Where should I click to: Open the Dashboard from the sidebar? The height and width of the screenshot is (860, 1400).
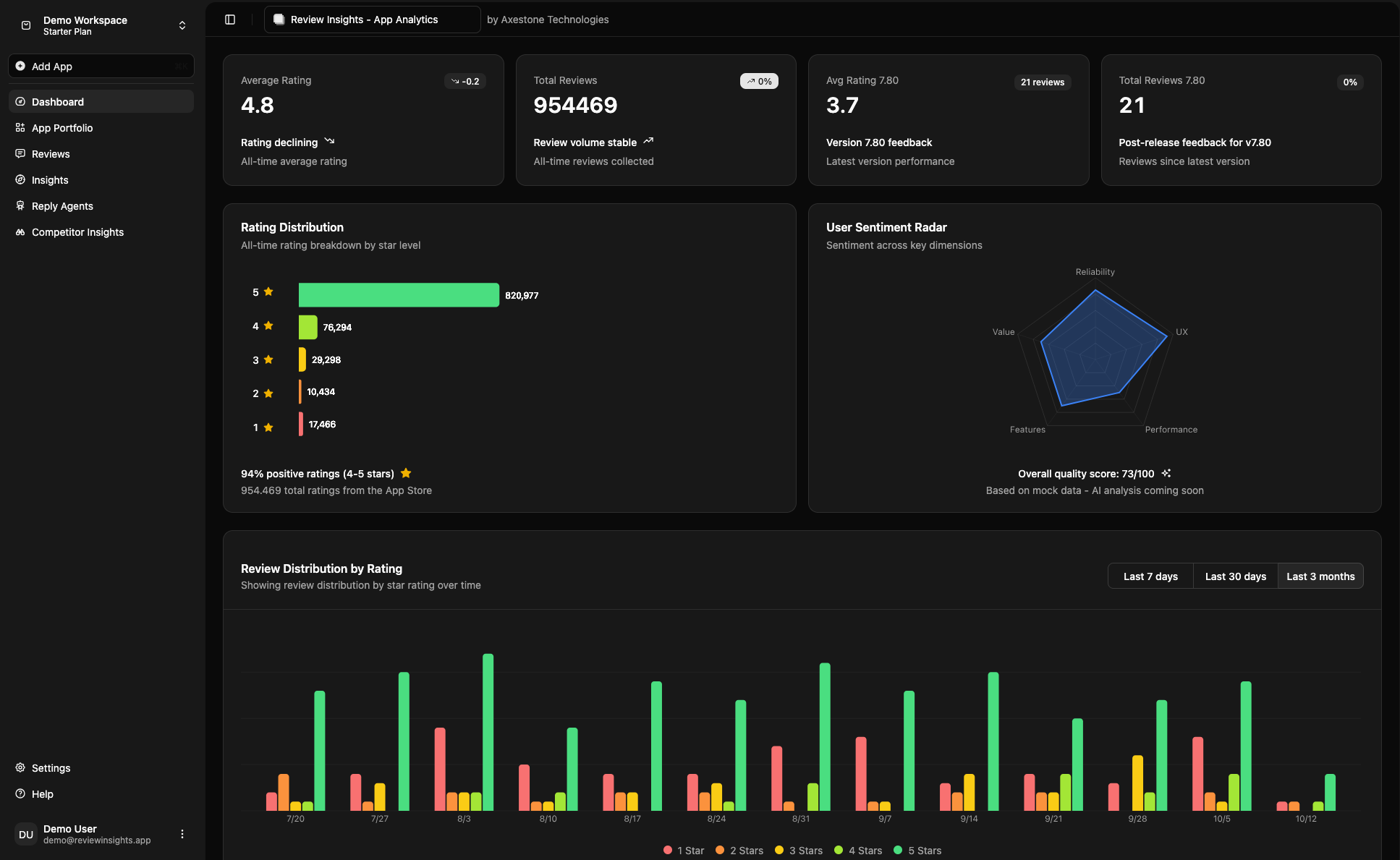tap(58, 101)
